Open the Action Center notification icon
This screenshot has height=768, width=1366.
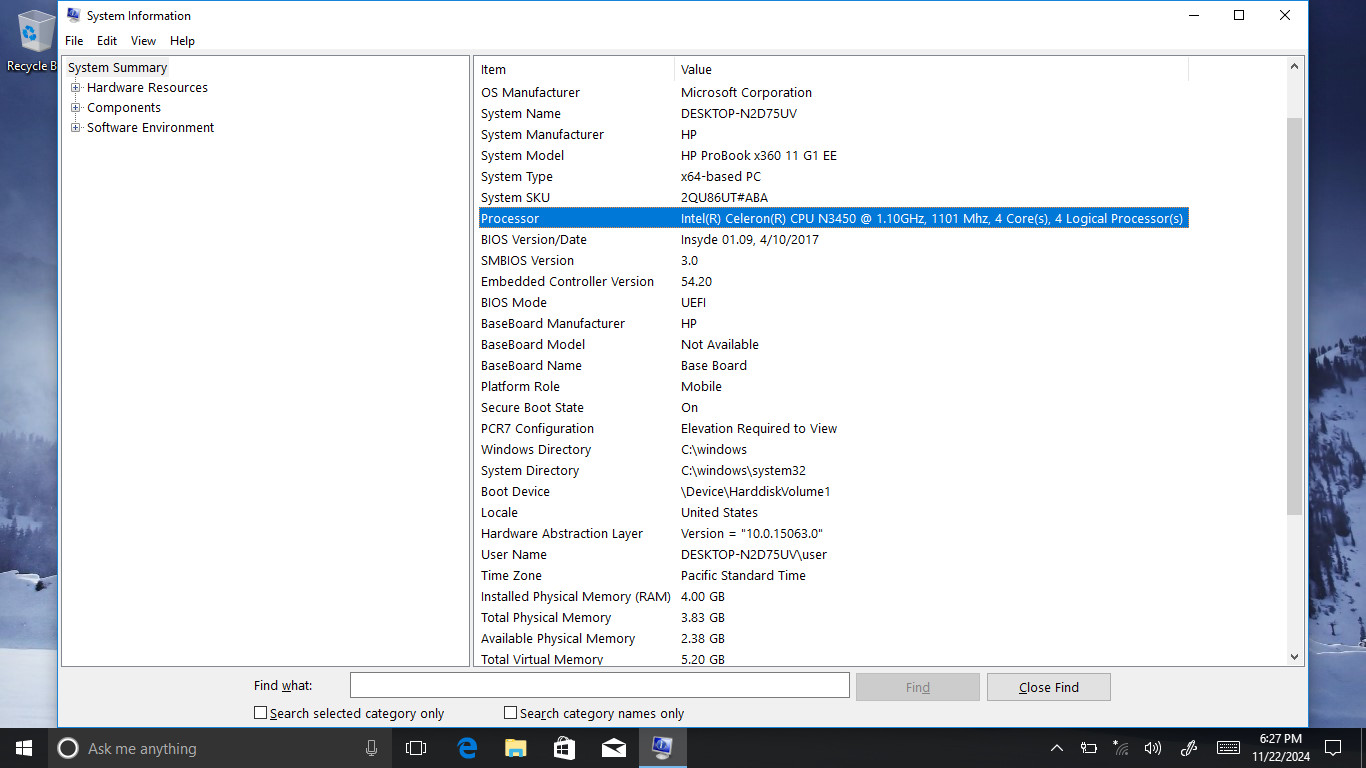tap(1332, 748)
